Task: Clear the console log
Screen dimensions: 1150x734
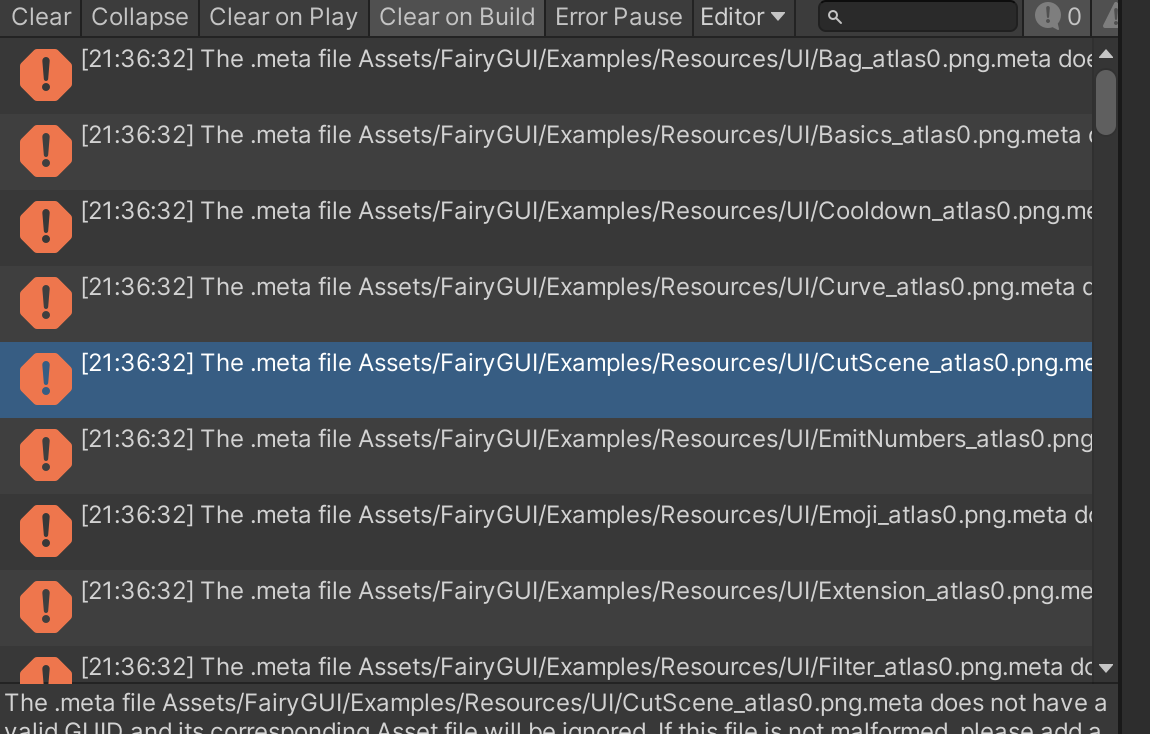Action: (40, 16)
